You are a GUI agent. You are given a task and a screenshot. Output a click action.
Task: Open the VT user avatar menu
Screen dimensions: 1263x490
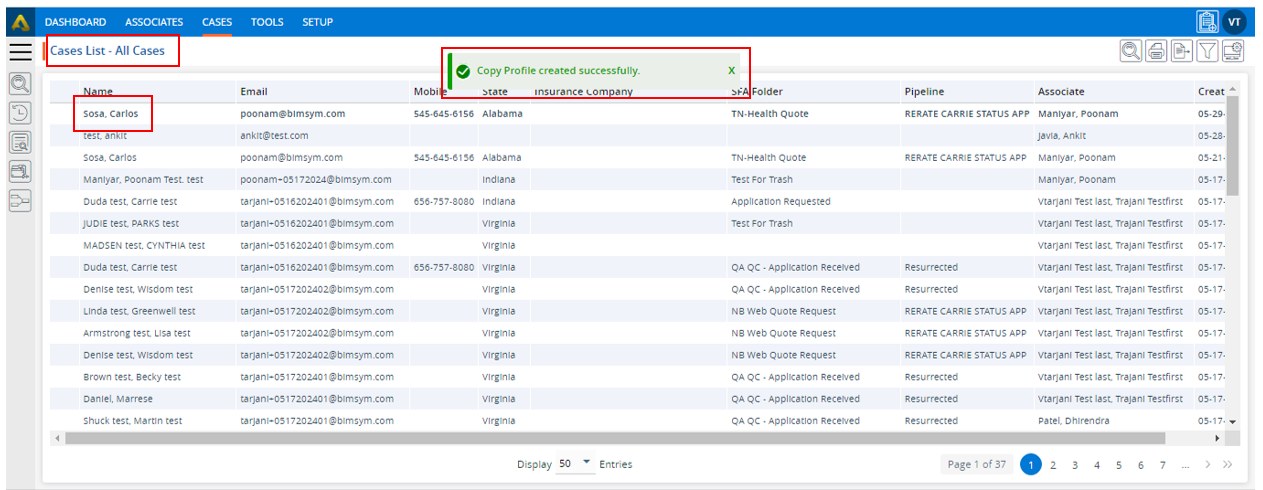pos(1235,22)
